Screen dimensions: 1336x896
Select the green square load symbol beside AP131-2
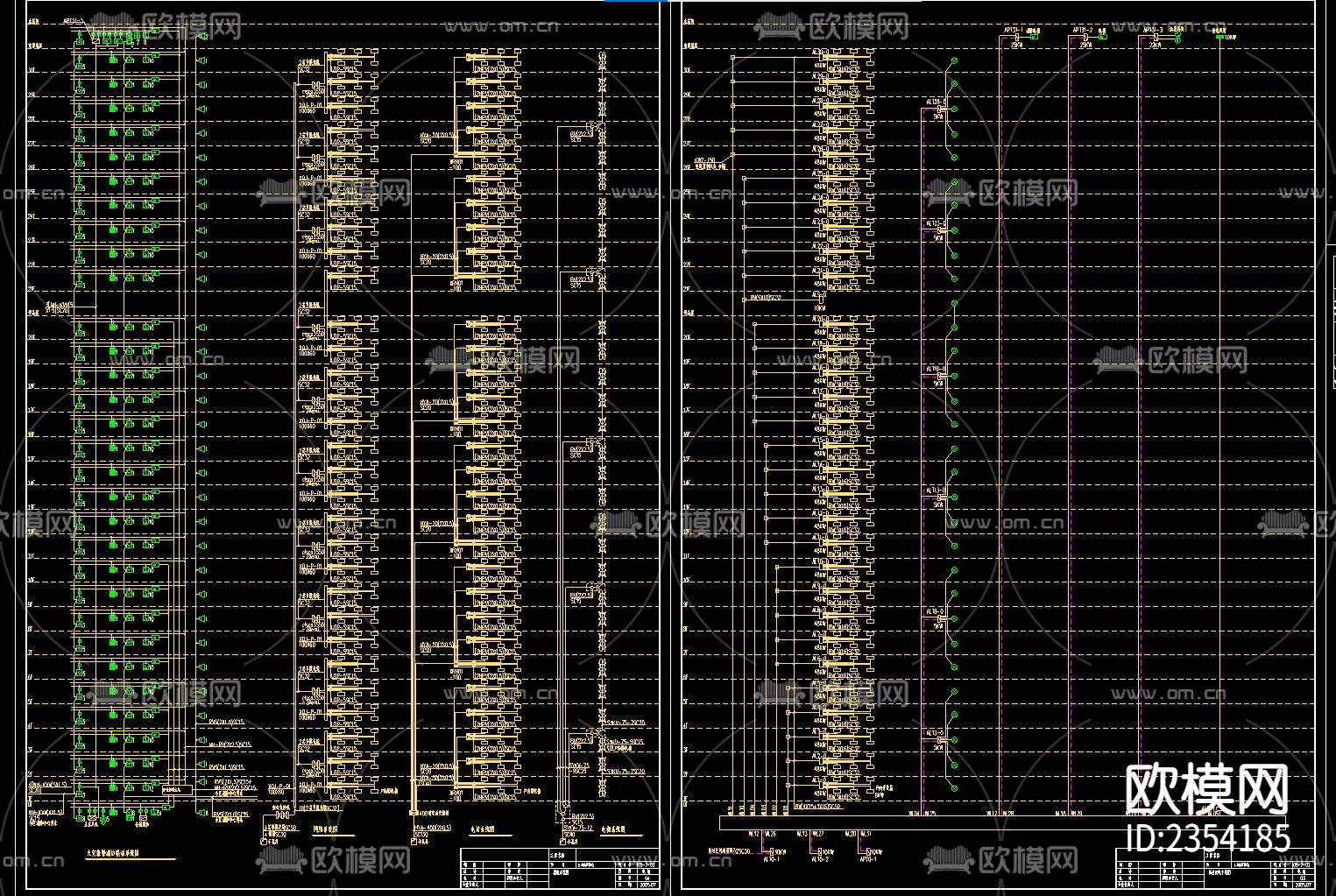click(1104, 37)
